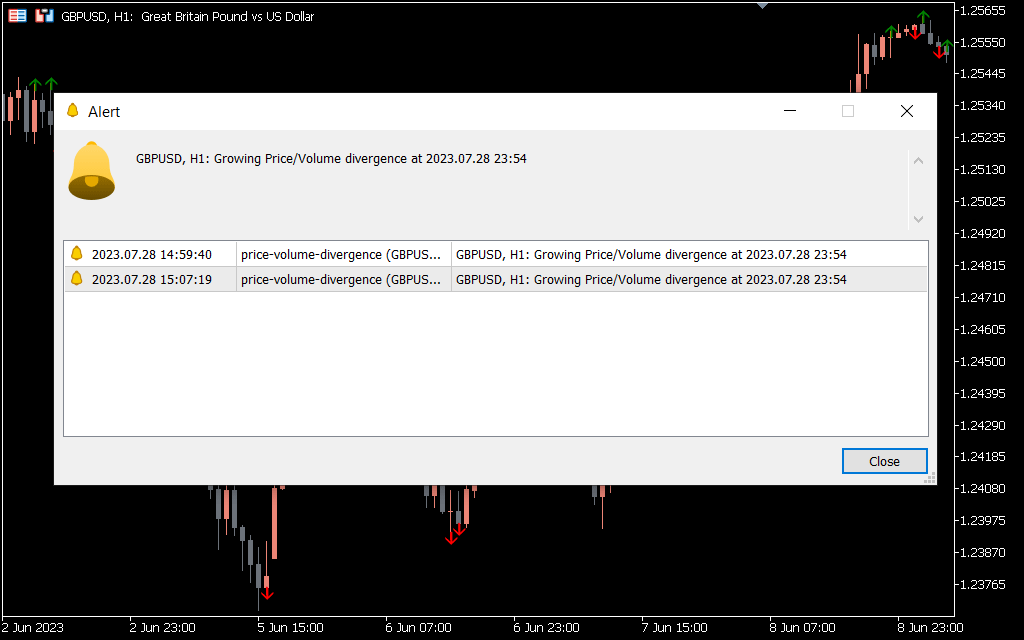Click the bell icon on the 15:07:19 alert row
This screenshot has width=1024, height=640.
(x=77, y=279)
